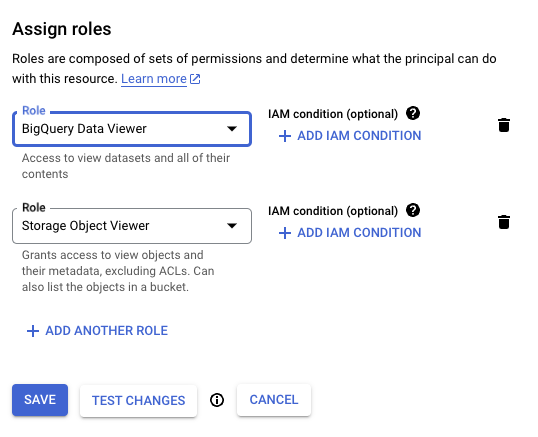
Task: Click ADD ANOTHER ROLE
Action: tap(97, 331)
